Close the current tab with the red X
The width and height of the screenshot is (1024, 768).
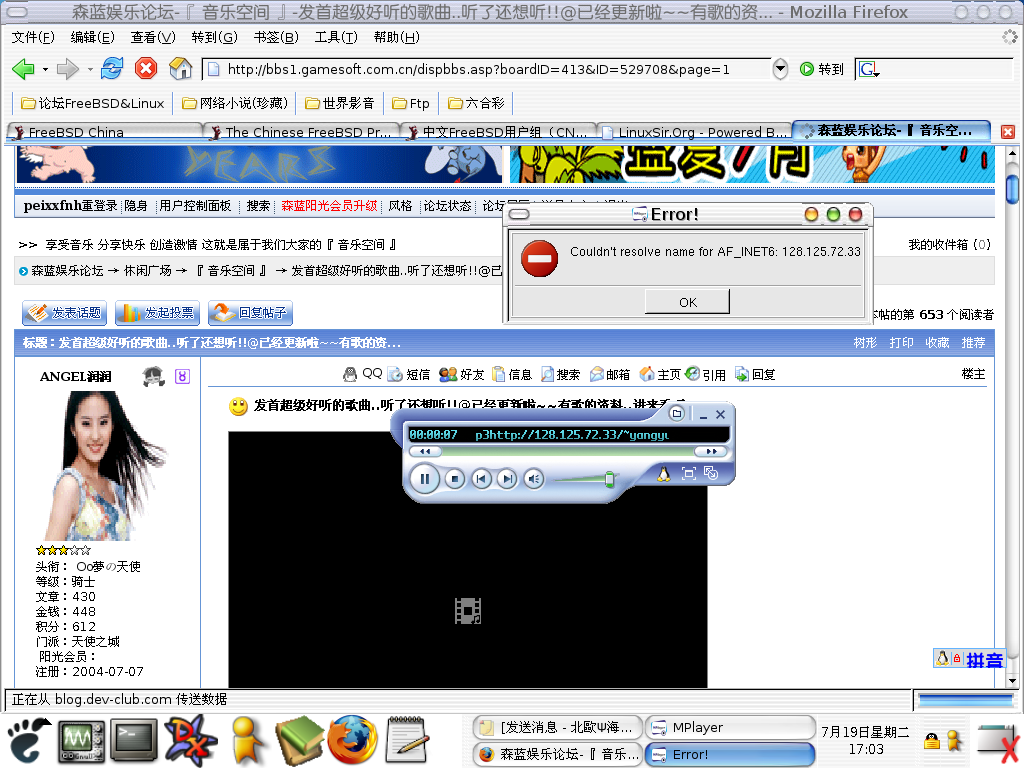point(1008,132)
